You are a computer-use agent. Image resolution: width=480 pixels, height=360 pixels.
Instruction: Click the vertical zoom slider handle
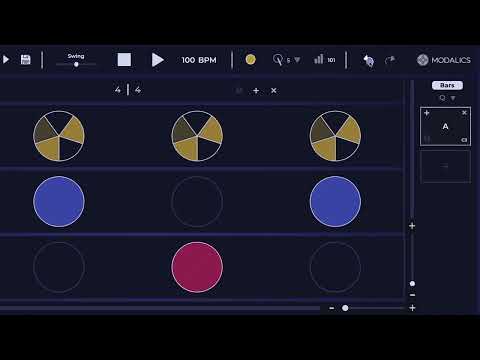point(412,284)
